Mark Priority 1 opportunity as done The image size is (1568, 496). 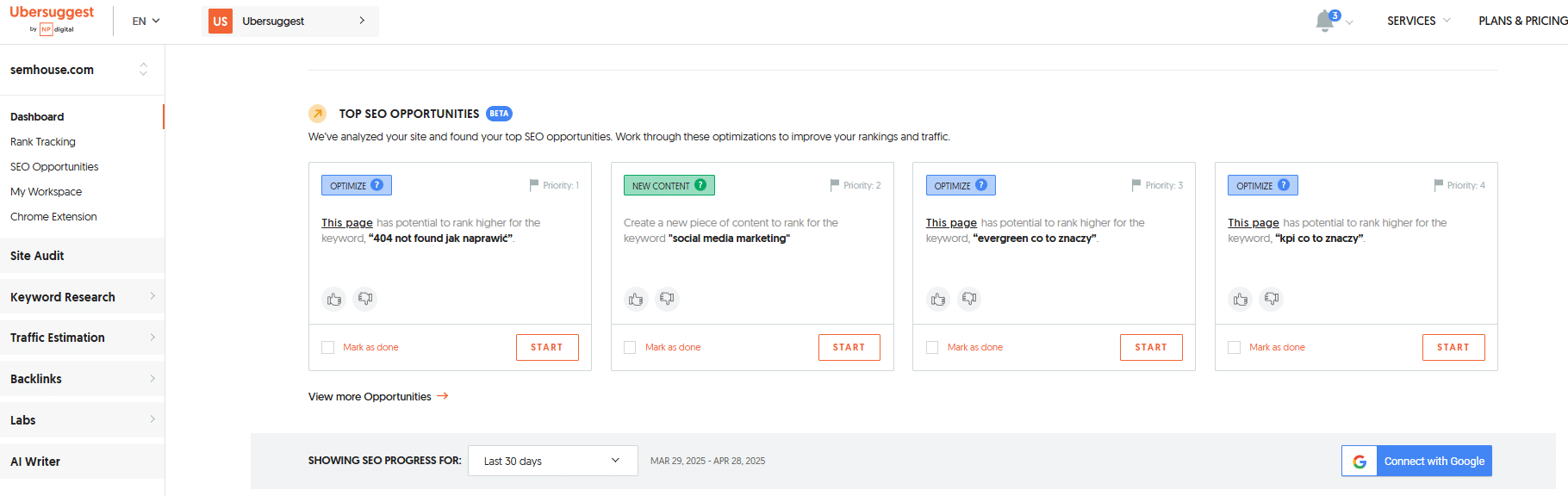(x=328, y=347)
